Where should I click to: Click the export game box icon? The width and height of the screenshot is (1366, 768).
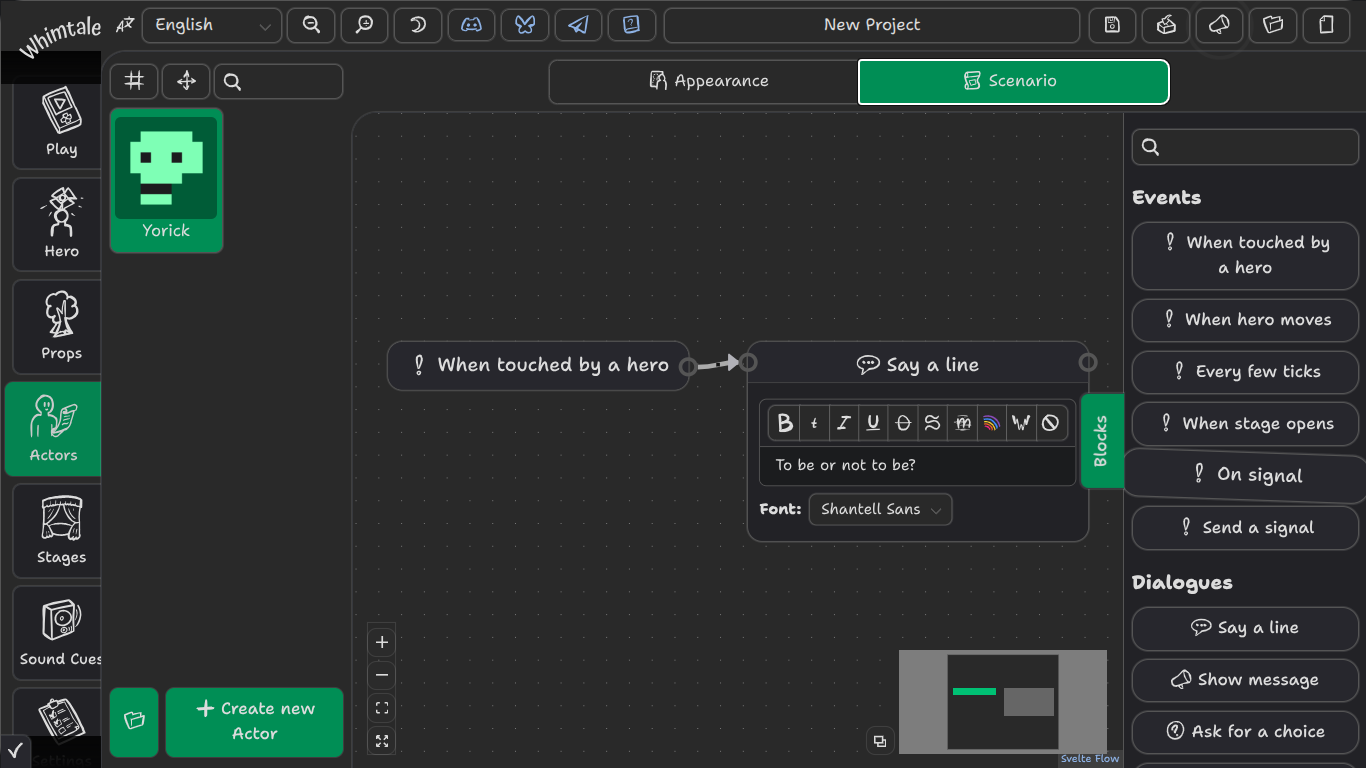1165,25
